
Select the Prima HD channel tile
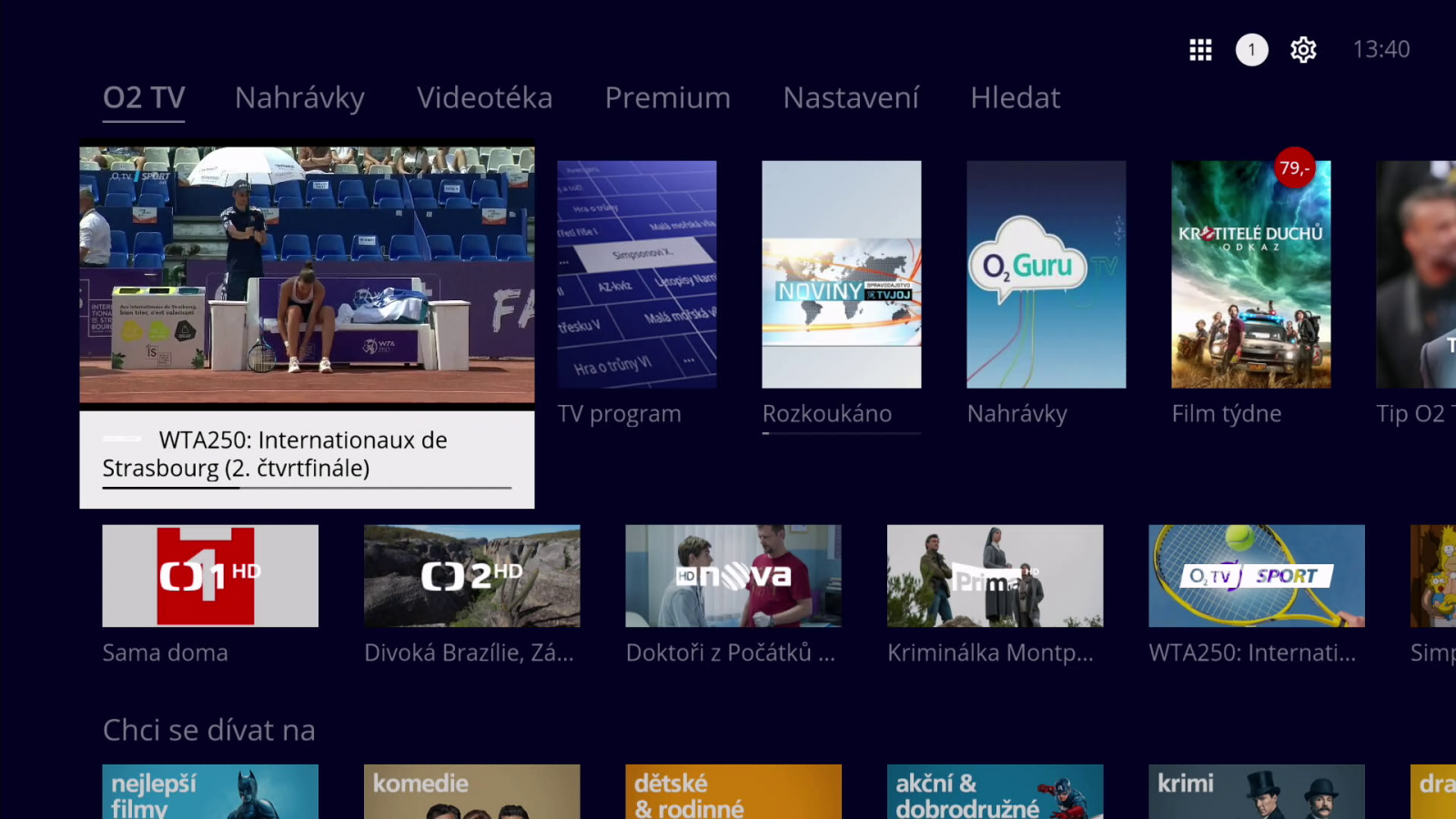pos(995,576)
